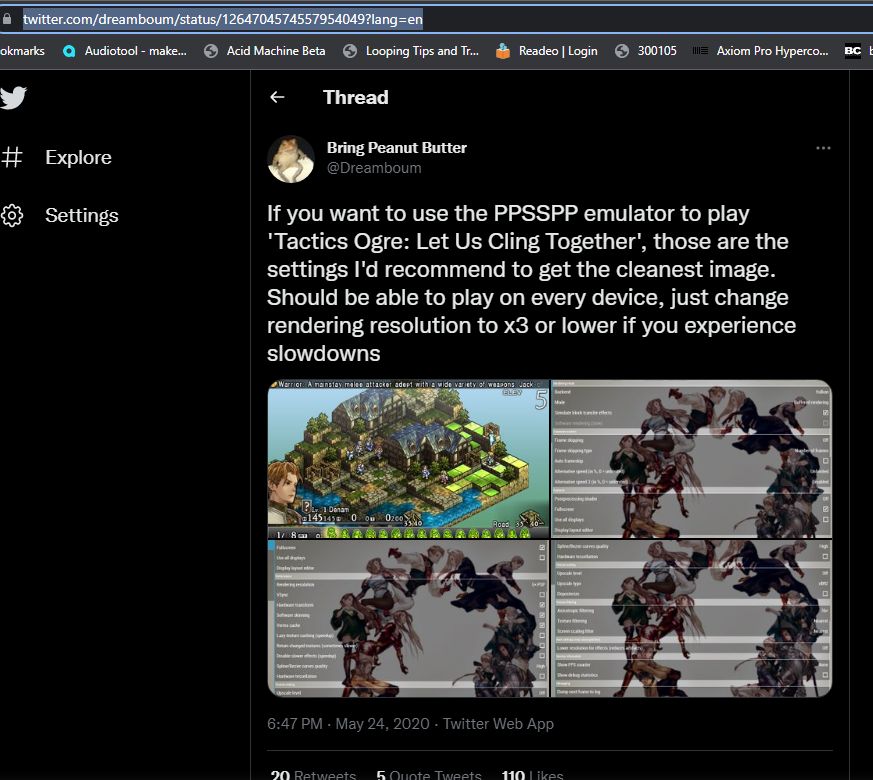Open the Tactics Ogre gameplay screenshot
This screenshot has width=873, height=780.
tap(408, 459)
